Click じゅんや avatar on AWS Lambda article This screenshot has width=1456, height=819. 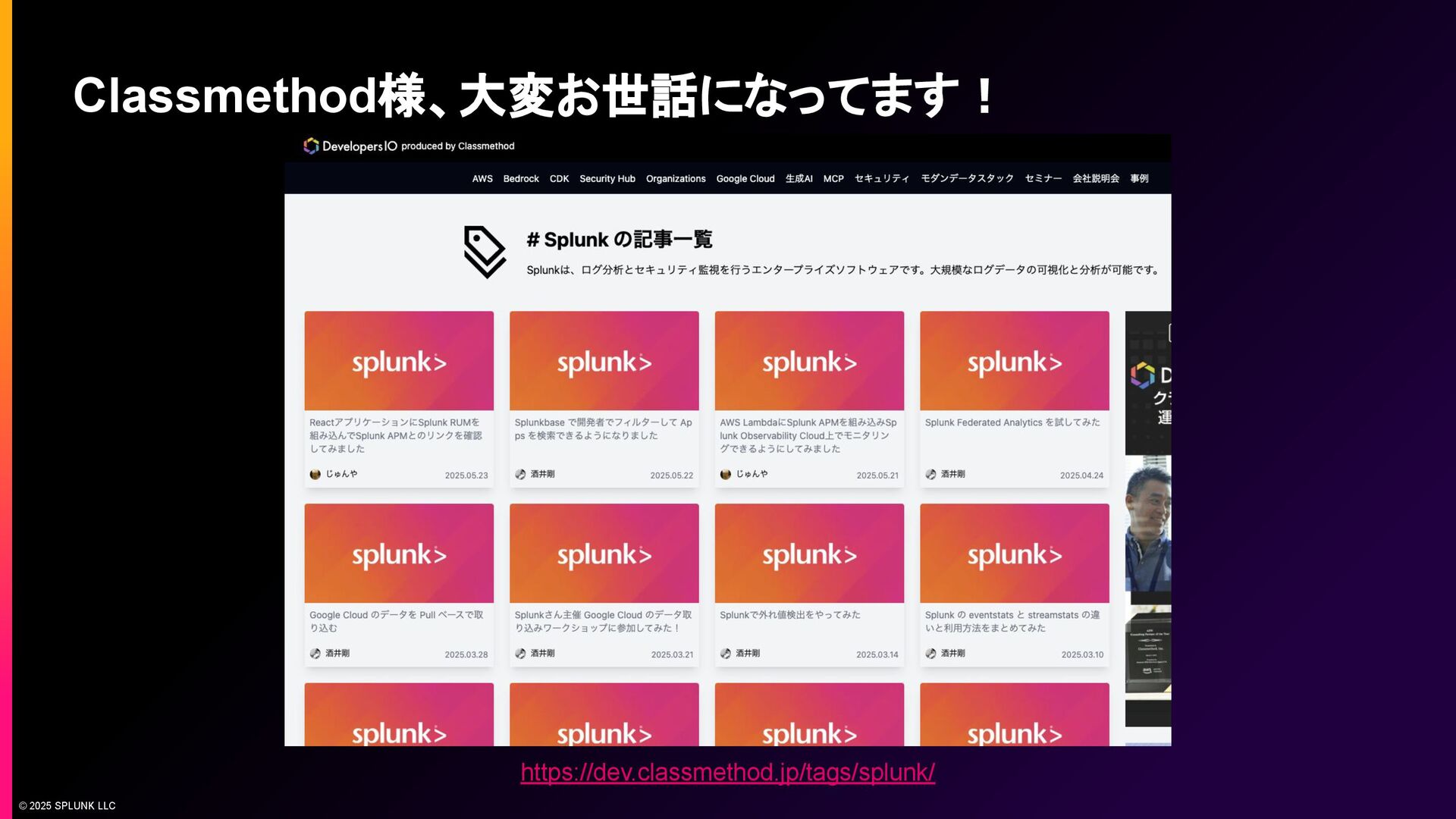[x=726, y=474]
